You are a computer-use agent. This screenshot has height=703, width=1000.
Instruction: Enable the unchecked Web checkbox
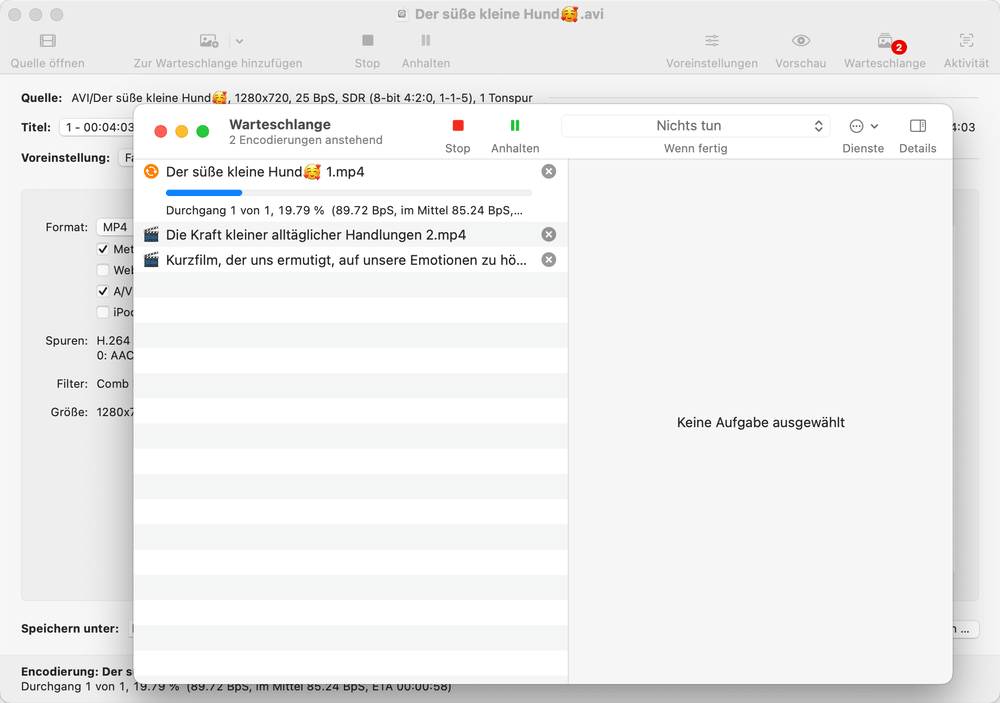tap(103, 270)
